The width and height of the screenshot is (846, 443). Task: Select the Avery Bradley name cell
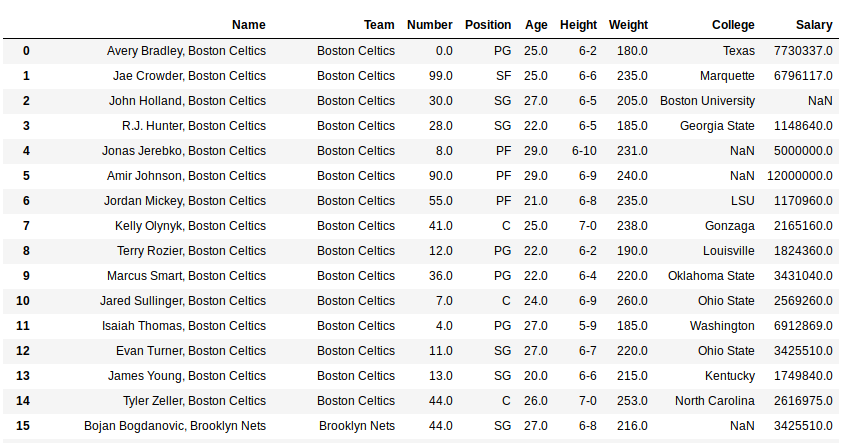click(186, 51)
